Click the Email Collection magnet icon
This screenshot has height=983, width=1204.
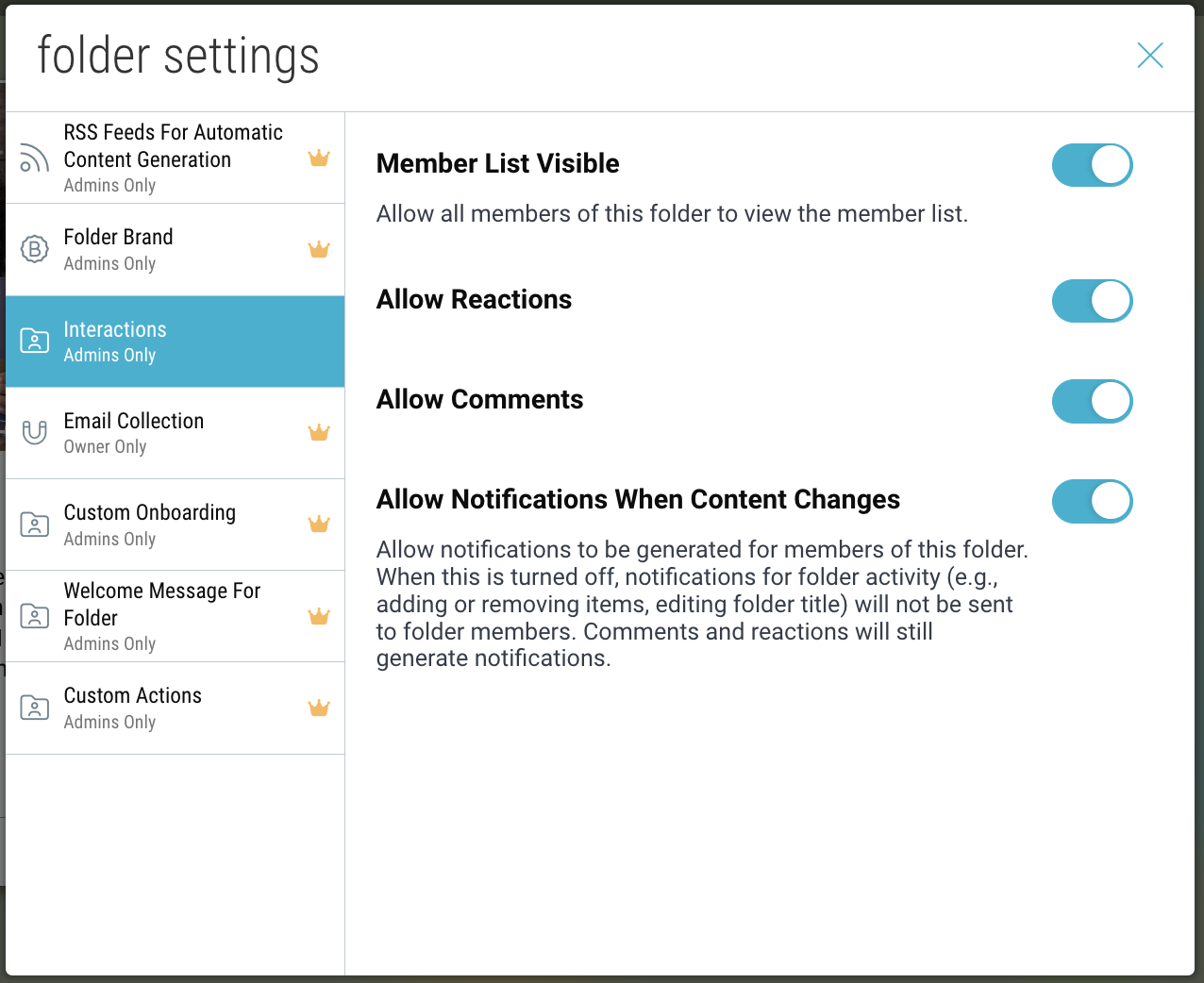[x=35, y=432]
